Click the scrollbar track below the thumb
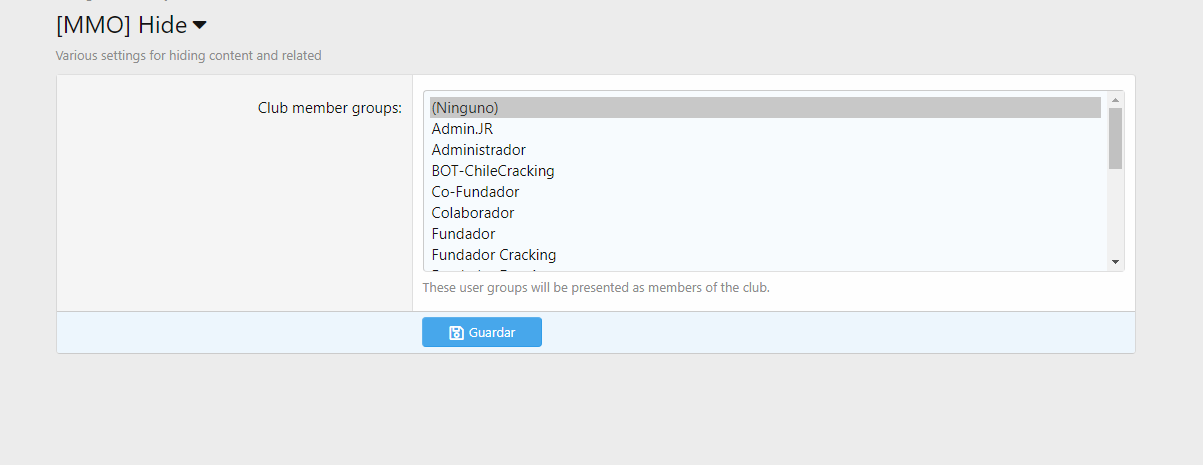The height and width of the screenshot is (465, 1203). click(x=1115, y=211)
